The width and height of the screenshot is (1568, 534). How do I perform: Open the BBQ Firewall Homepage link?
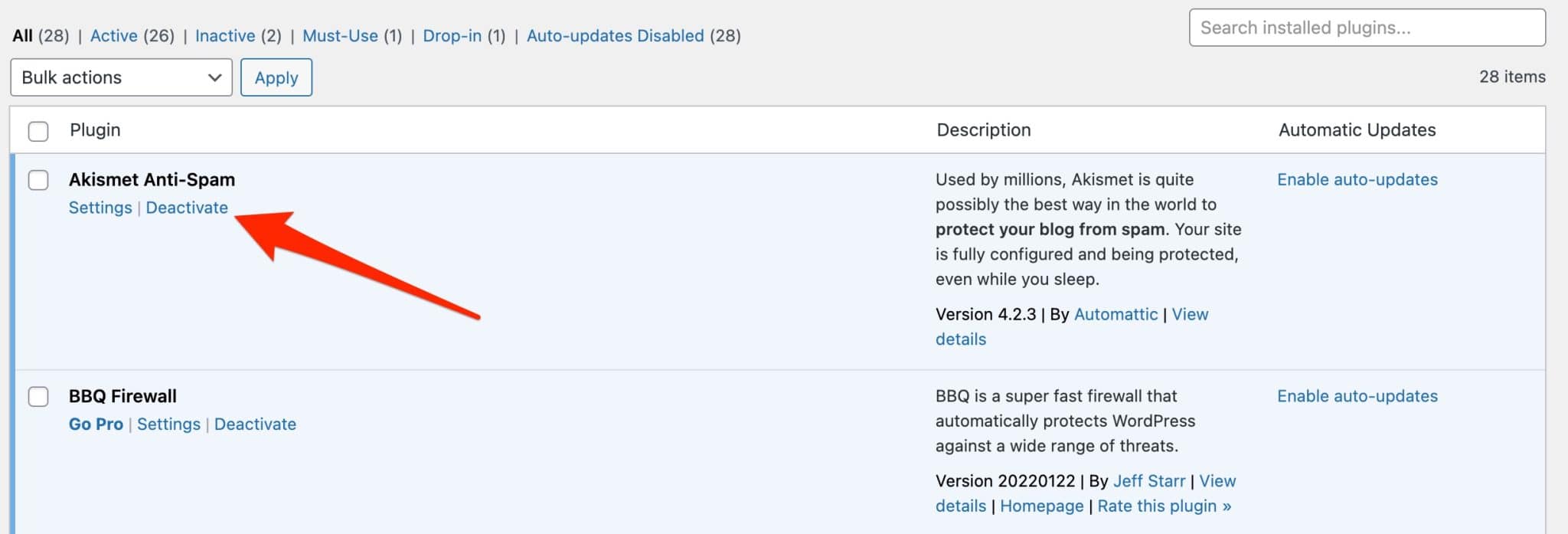coord(1041,506)
